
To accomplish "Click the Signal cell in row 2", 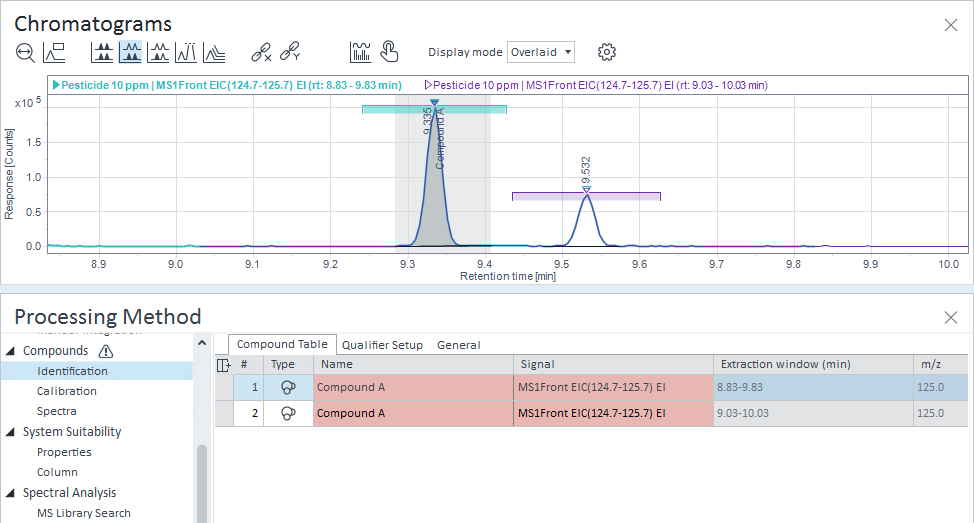I will click(613, 414).
